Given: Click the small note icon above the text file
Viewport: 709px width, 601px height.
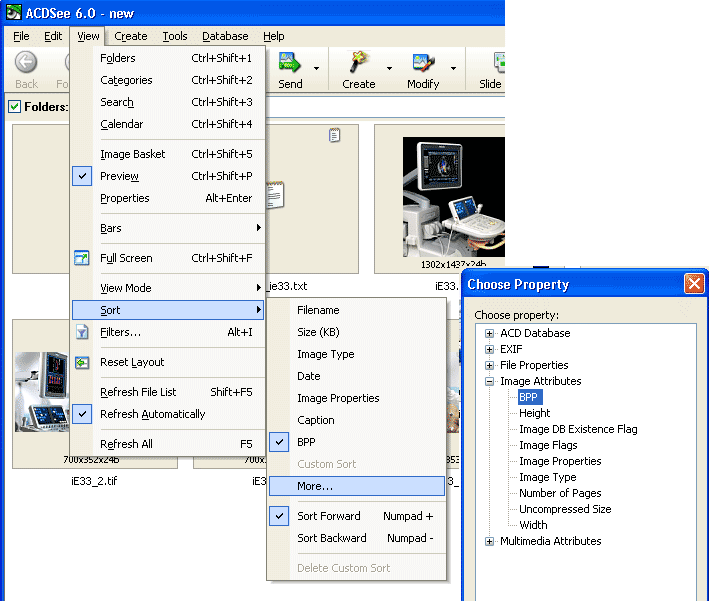Looking at the screenshot, I should coord(335,135).
